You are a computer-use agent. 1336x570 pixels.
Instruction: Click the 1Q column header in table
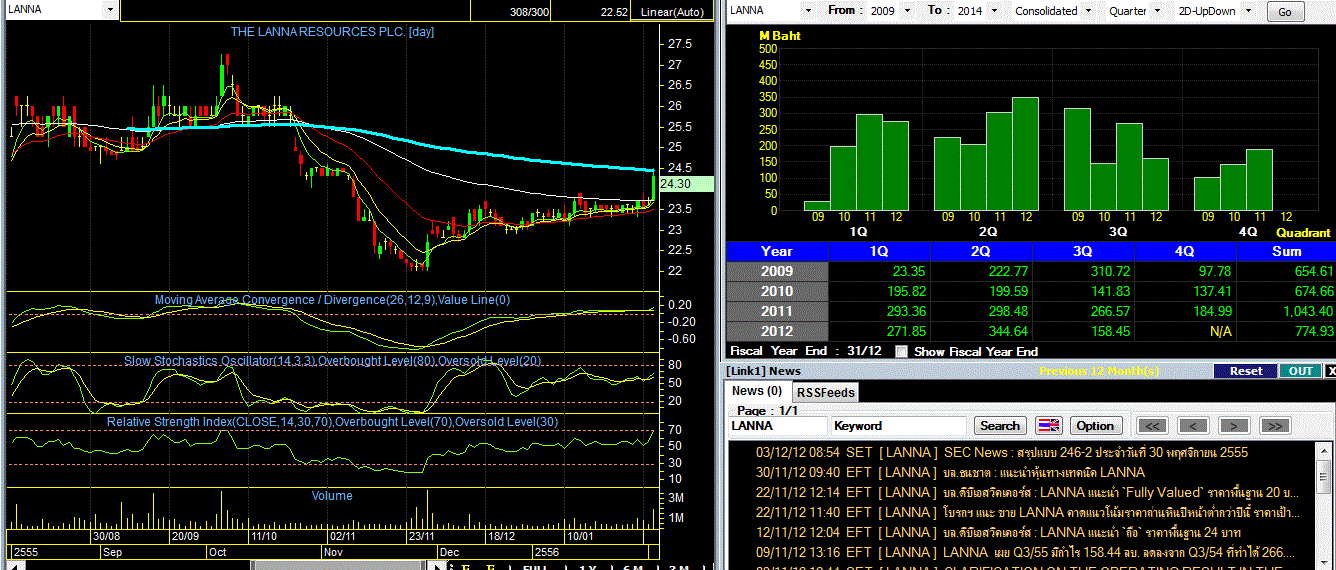(880, 251)
